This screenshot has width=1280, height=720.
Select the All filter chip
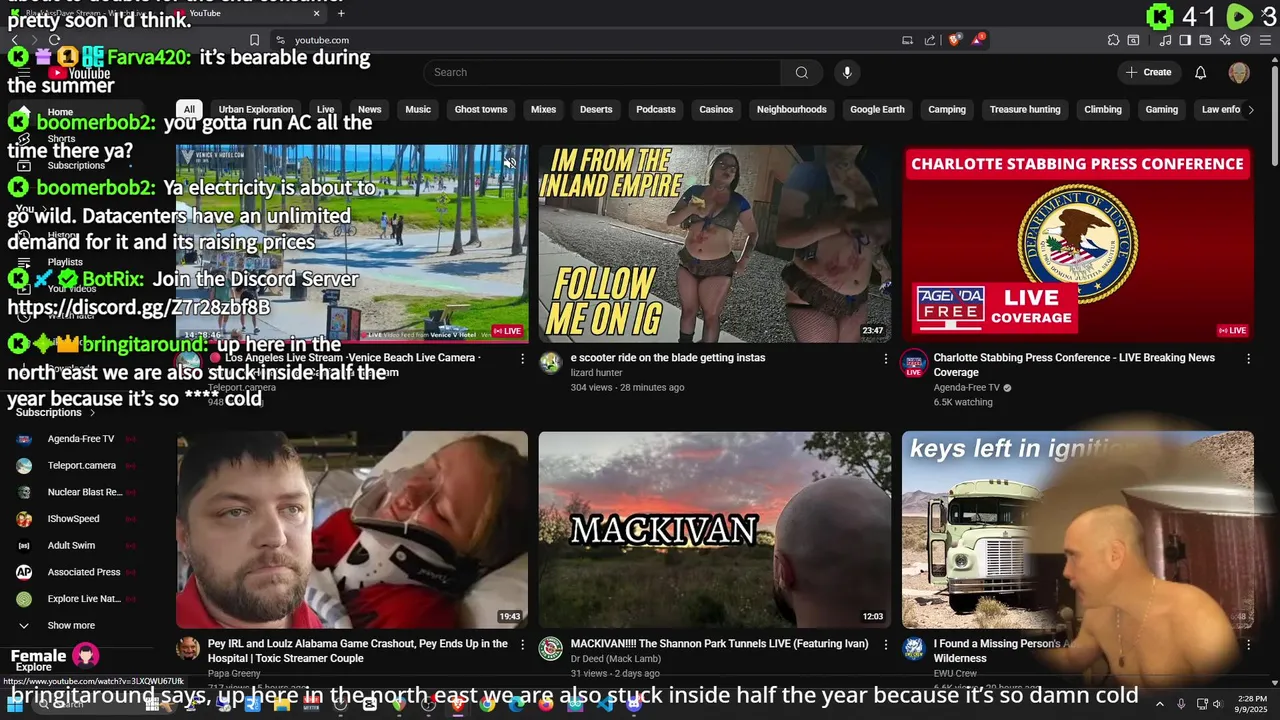tap(189, 109)
